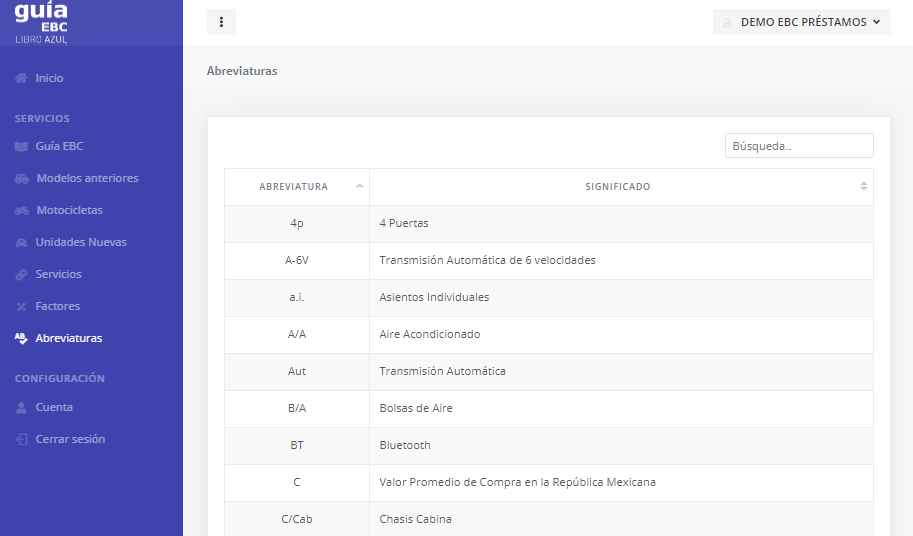The height and width of the screenshot is (536, 913).
Task: Click the link icon beside Servicios
Action: click(x=21, y=274)
